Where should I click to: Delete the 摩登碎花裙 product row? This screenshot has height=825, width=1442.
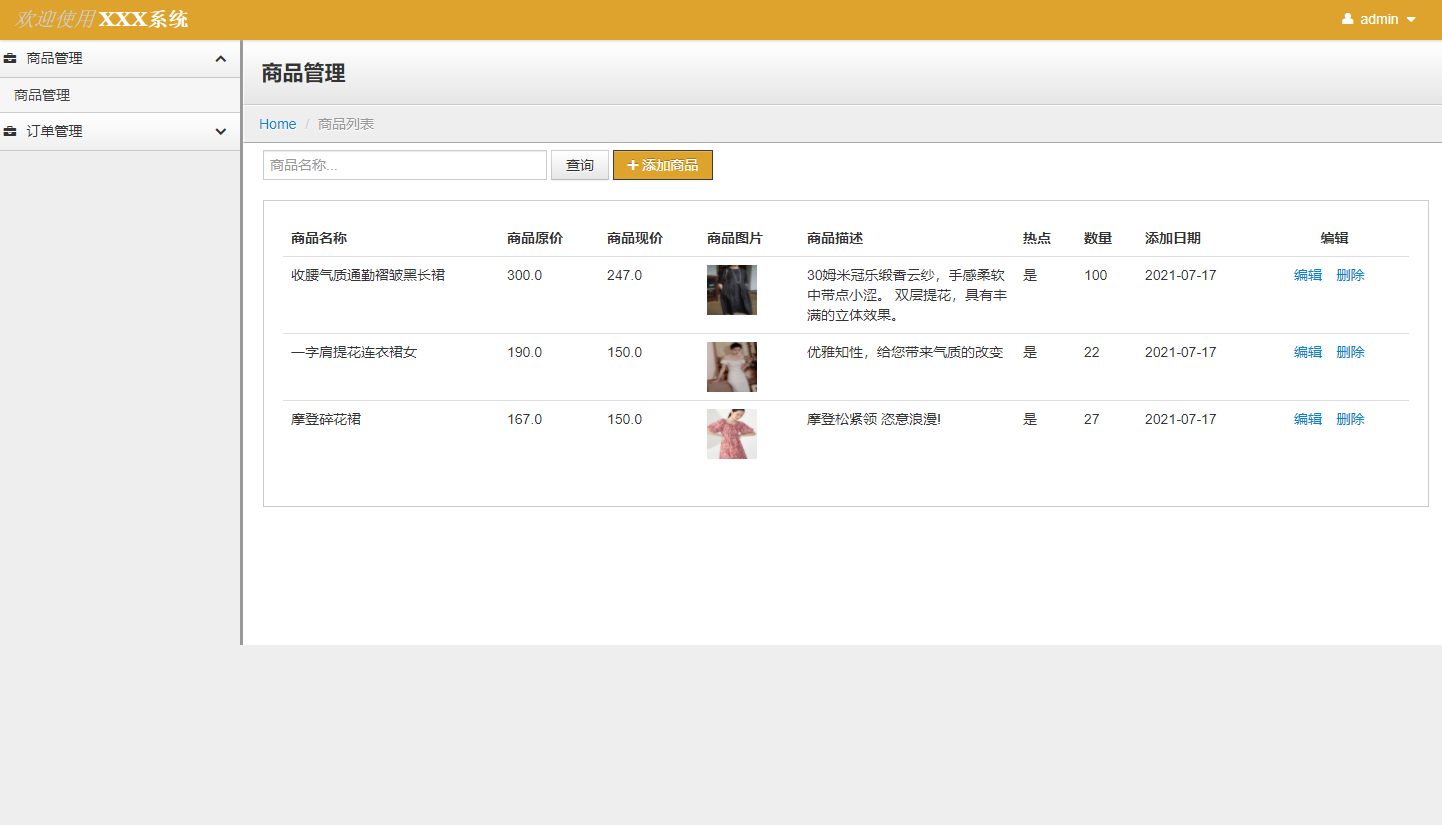[1349, 419]
